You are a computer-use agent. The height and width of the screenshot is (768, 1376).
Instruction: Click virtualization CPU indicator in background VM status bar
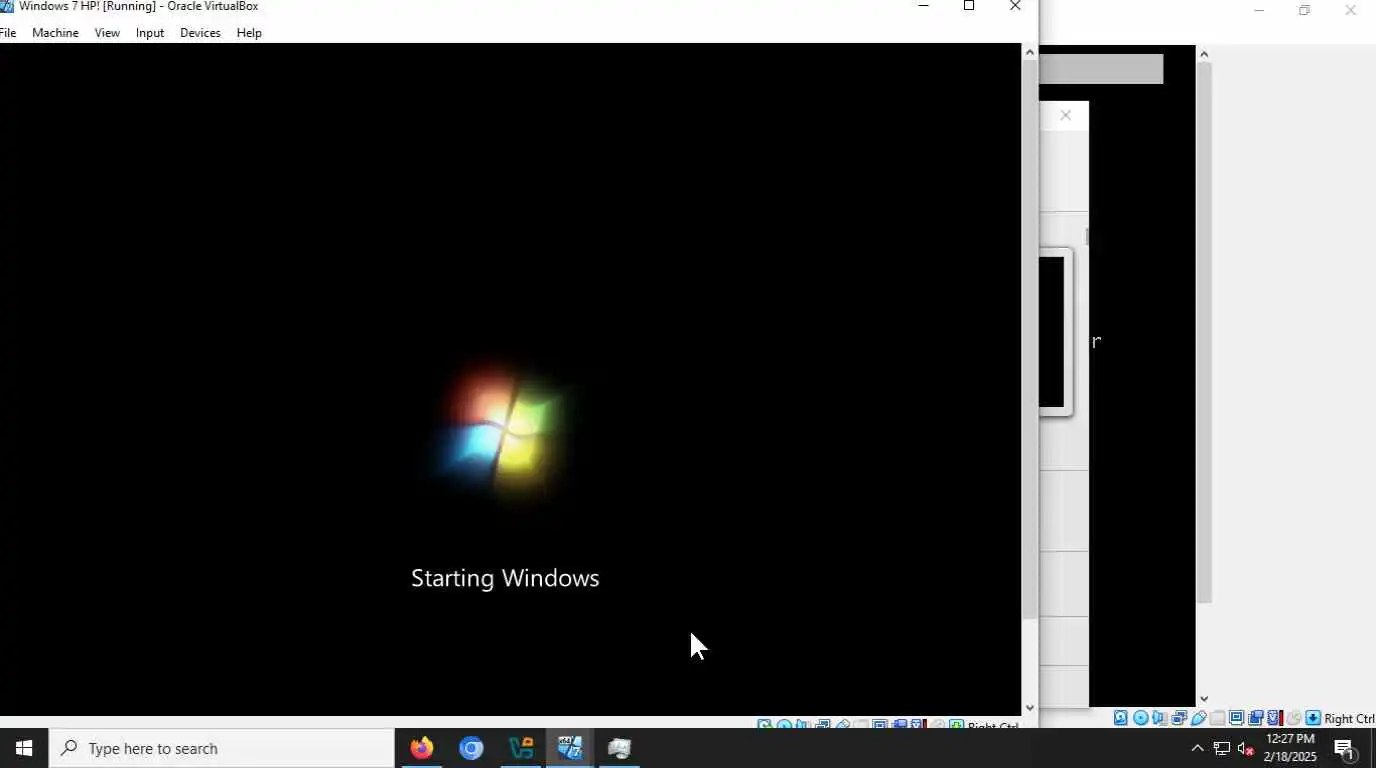tap(1274, 718)
